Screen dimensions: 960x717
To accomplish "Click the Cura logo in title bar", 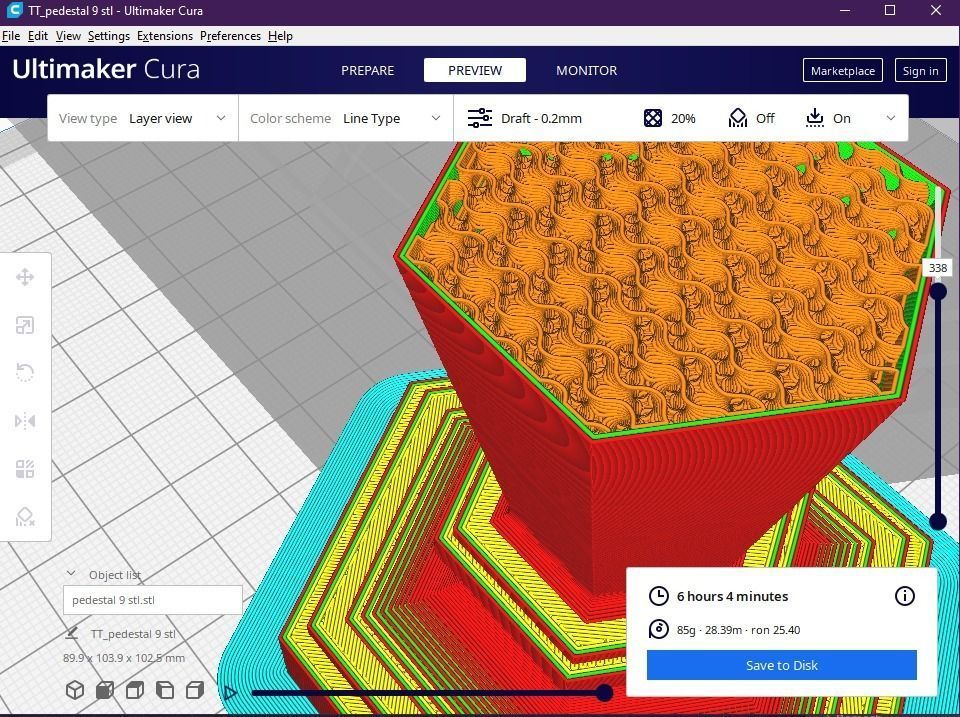I will [13, 10].
